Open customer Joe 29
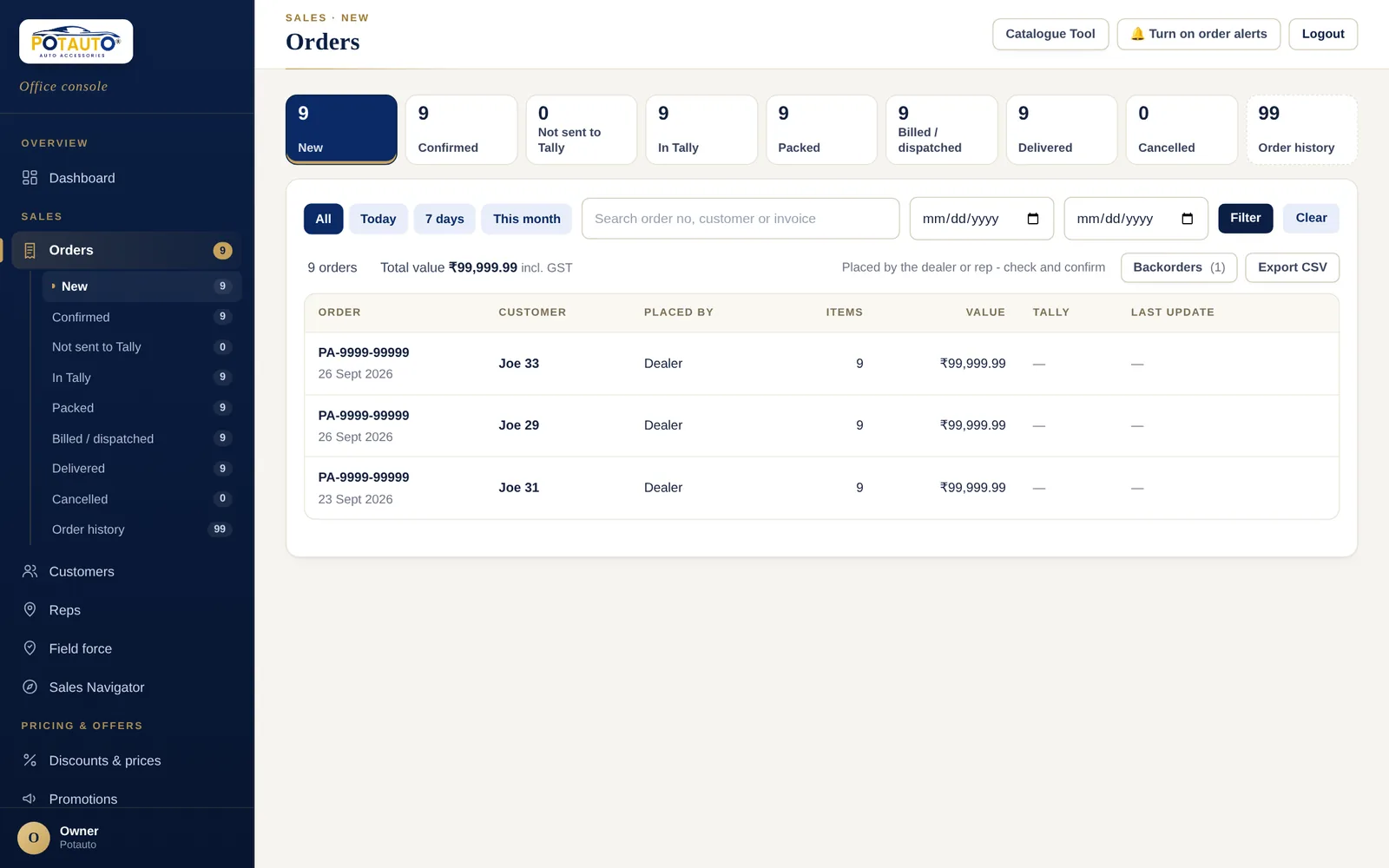 [519, 425]
